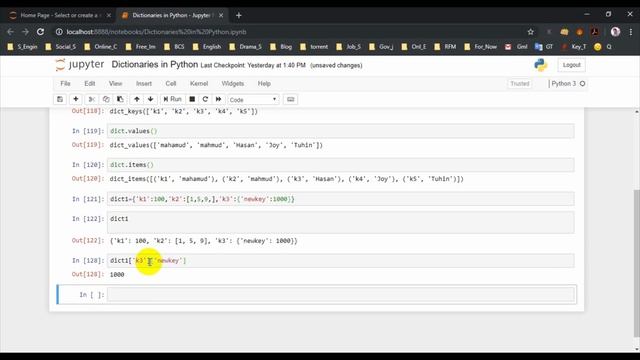The image size is (640, 360).
Task: Open the cell type Code dropdown
Action: coord(253,100)
